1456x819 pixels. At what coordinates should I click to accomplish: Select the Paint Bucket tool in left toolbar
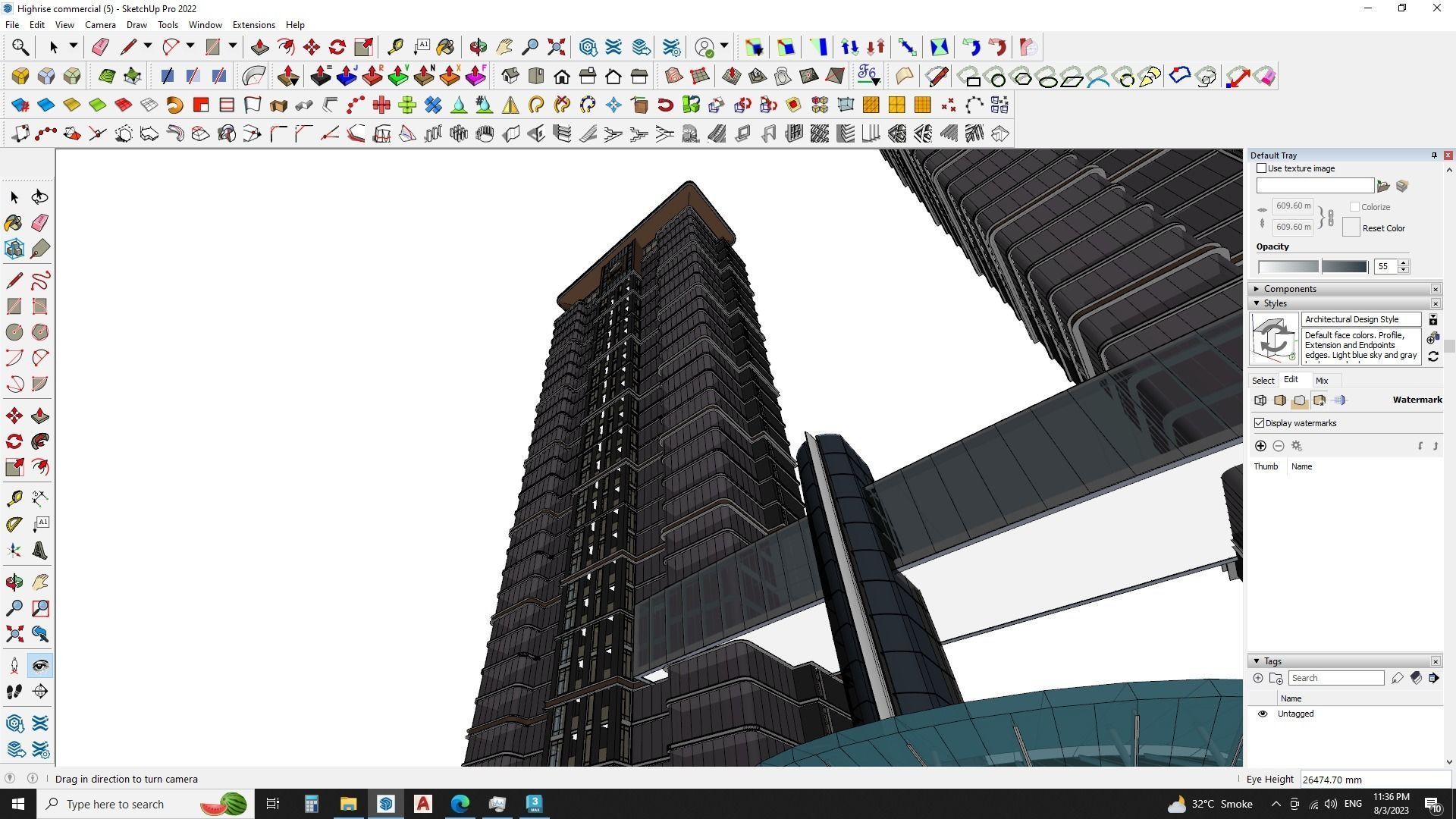point(14,222)
